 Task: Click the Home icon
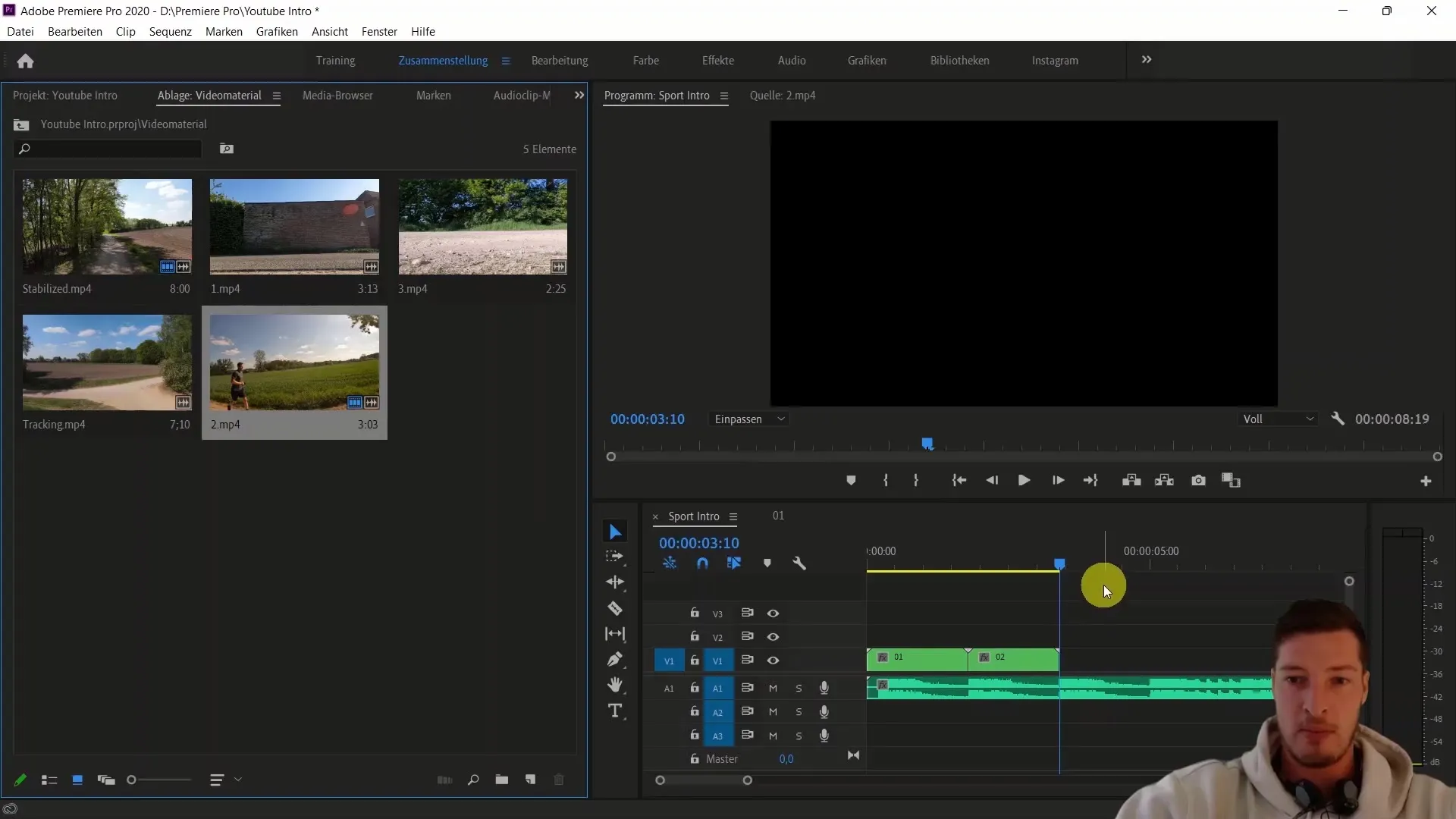[25, 61]
